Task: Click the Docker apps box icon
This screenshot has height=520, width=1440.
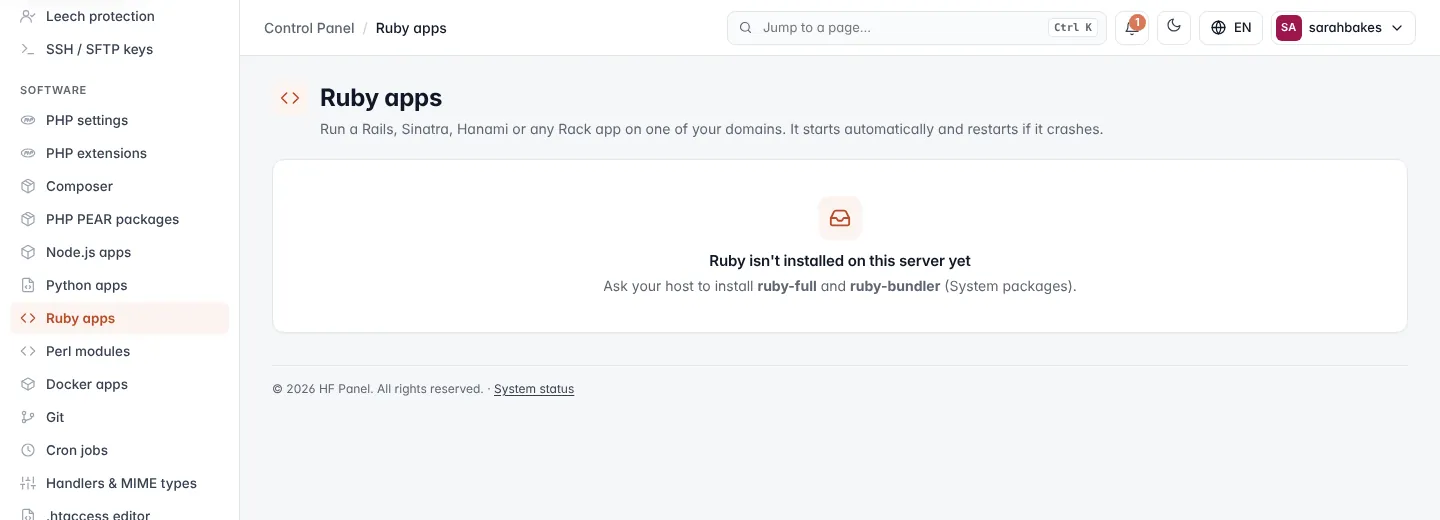Action: (28, 384)
